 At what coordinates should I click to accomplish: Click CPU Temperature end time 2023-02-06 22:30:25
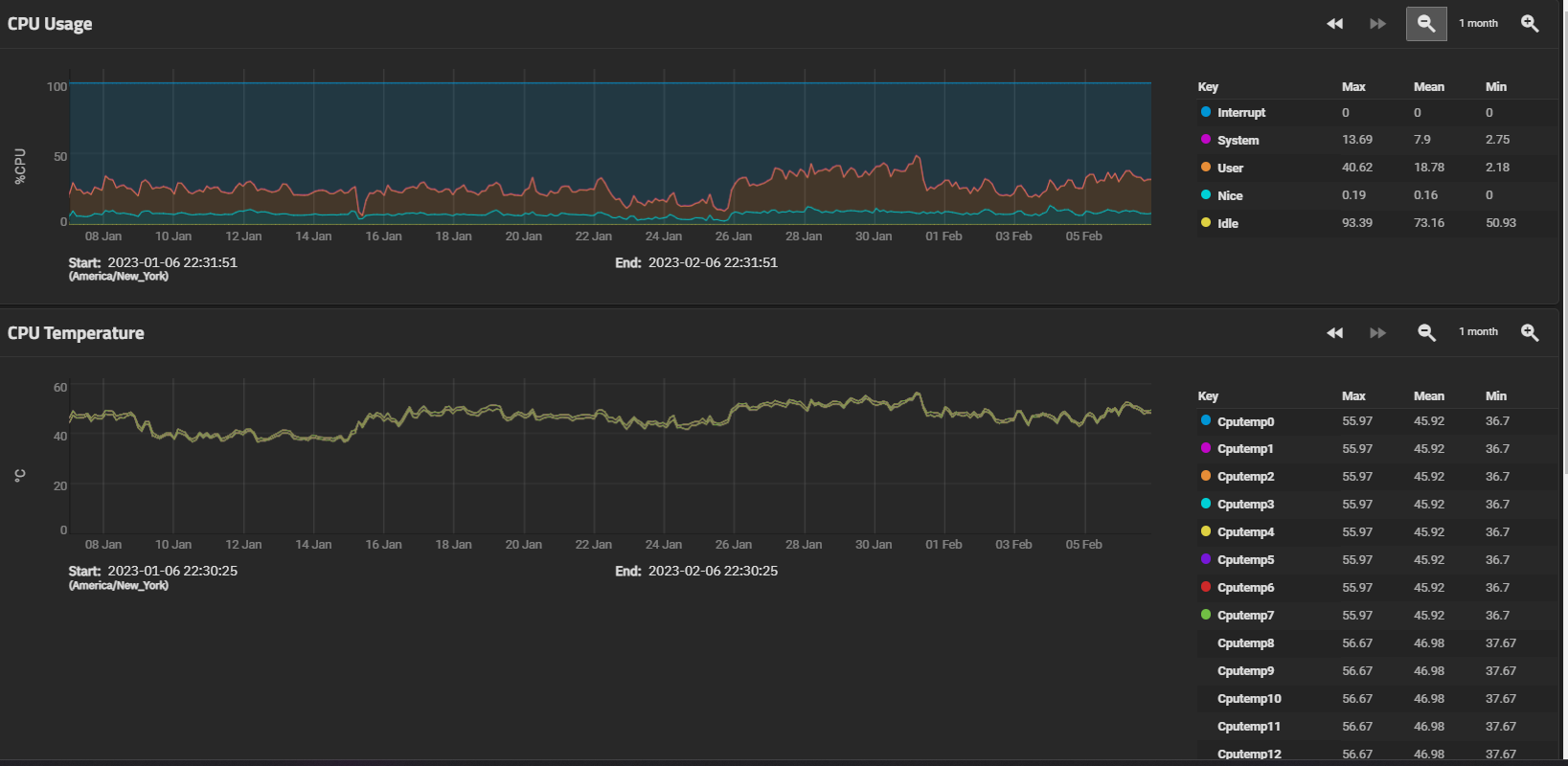713,571
